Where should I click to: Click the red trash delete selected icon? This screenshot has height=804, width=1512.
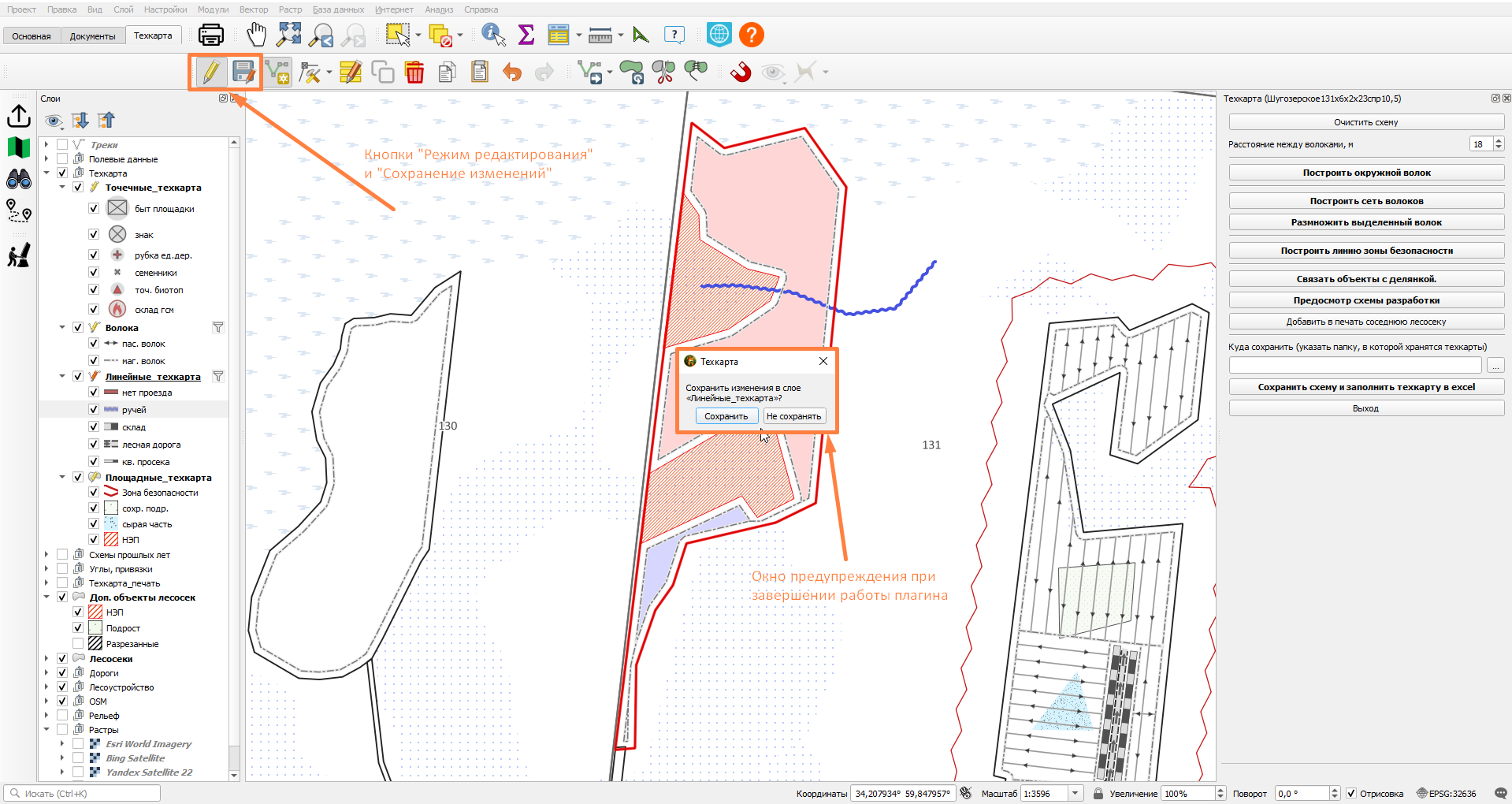point(414,73)
